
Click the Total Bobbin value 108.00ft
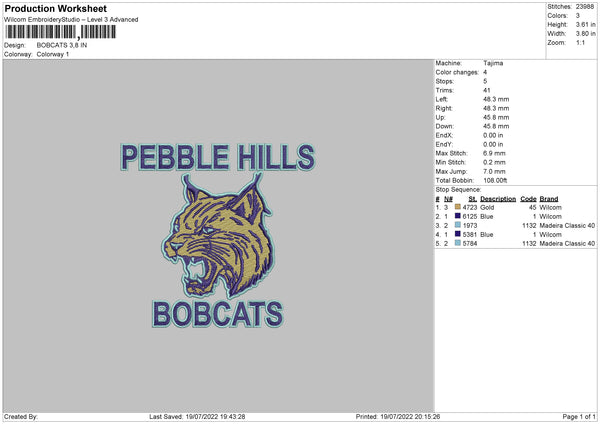[x=495, y=180]
